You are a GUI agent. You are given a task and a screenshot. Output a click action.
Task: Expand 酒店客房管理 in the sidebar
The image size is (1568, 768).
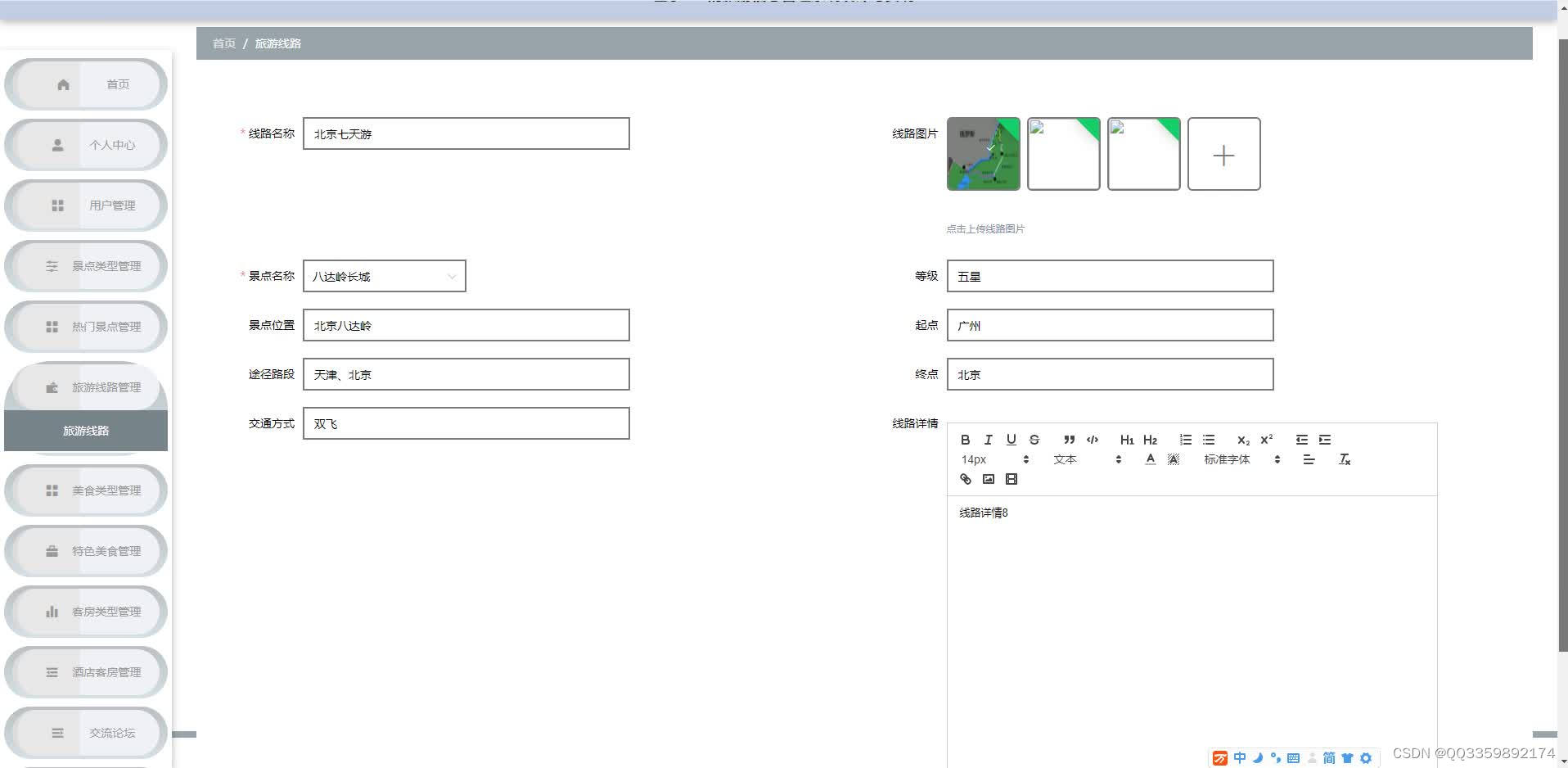click(86, 672)
